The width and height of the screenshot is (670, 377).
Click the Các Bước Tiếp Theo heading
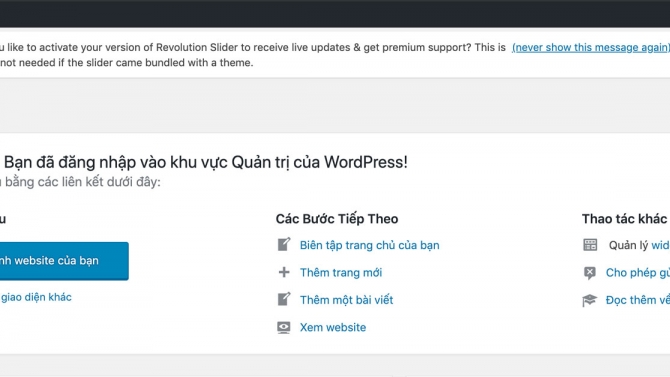(337, 219)
